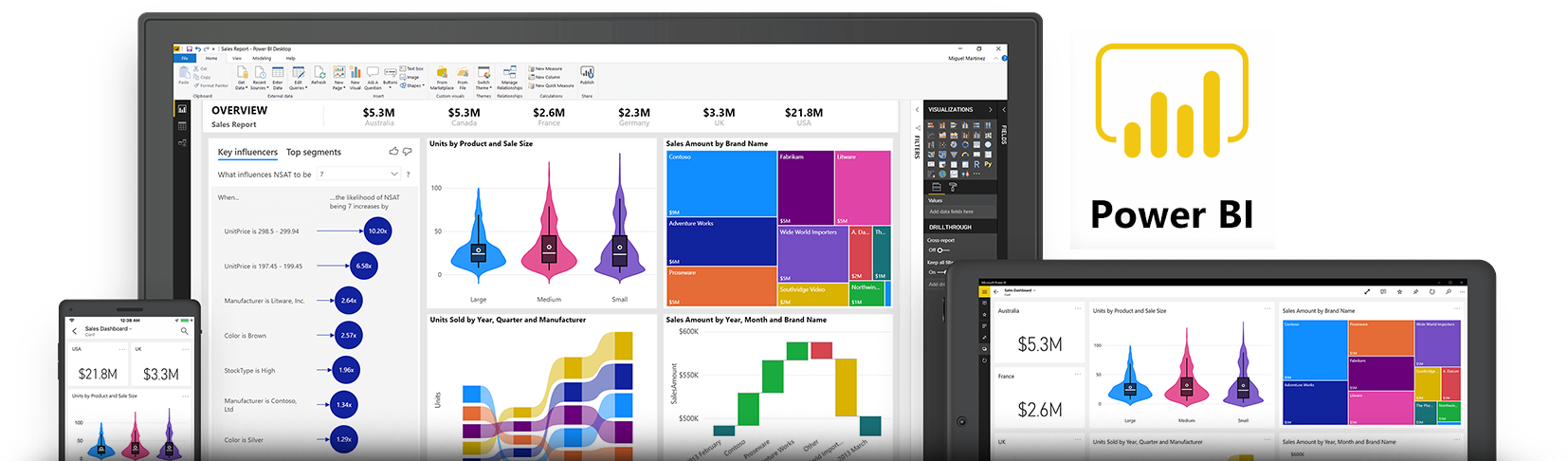The width and height of the screenshot is (1568, 461).
Task: Click the Undo arrow in title bar
Action: [198, 49]
